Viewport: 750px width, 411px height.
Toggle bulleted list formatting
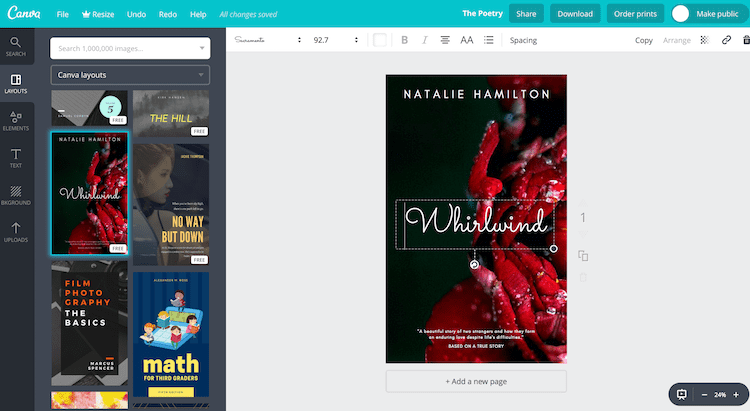(x=488, y=40)
